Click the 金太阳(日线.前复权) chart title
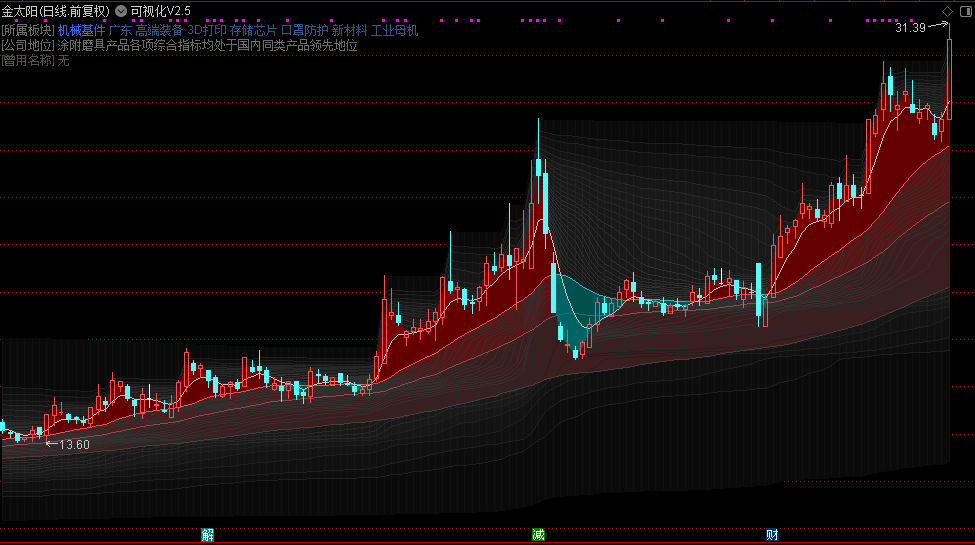The image size is (975, 545). 56,11
